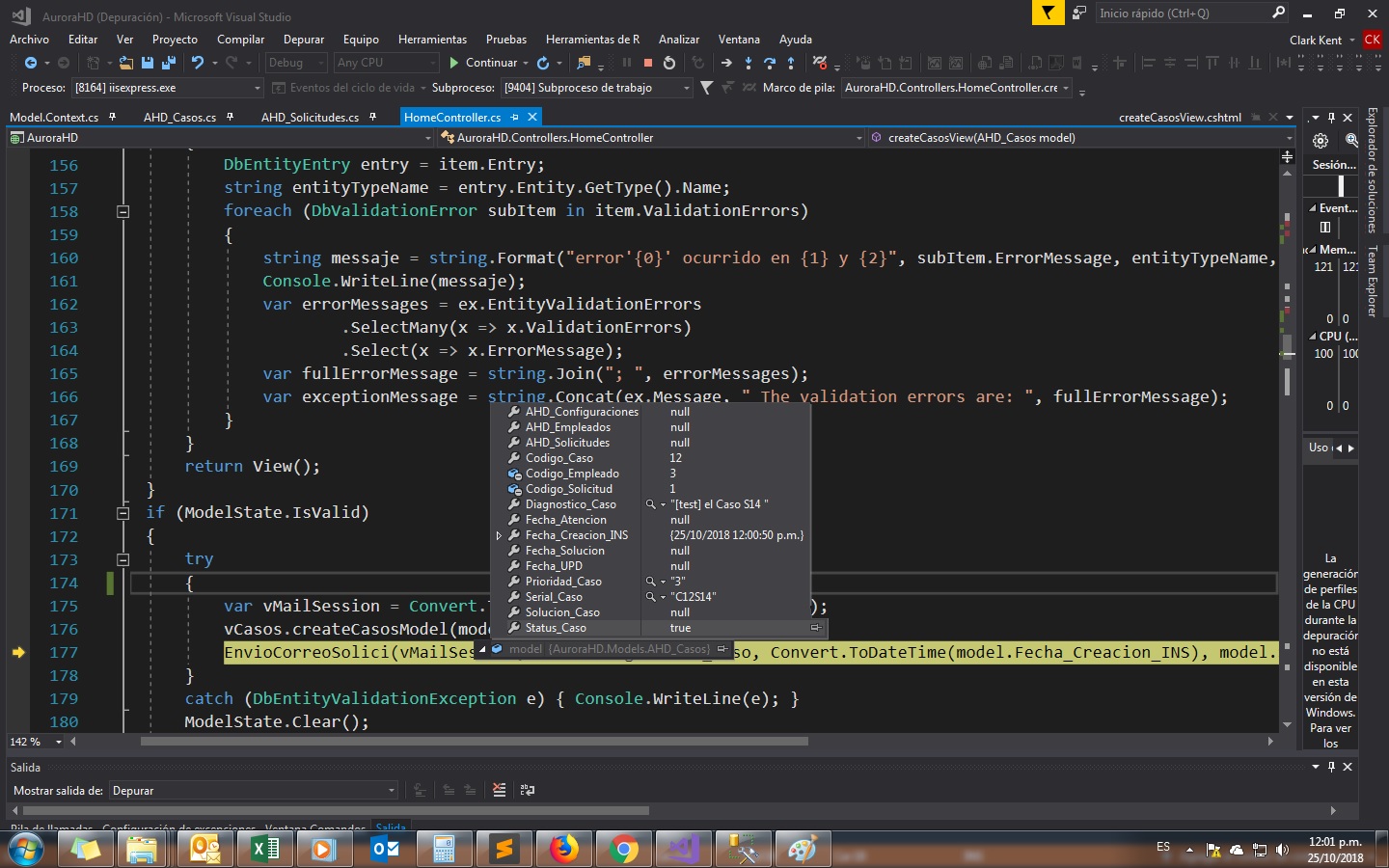Click the Step Over arrow icon
The height and width of the screenshot is (868, 1389).
point(770,63)
